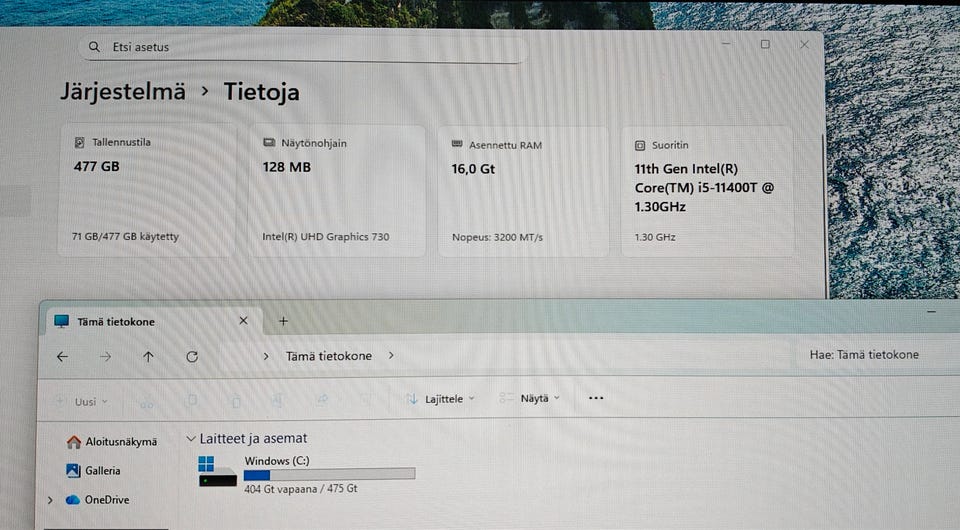Click the Share icon in Explorer toolbar
The width and height of the screenshot is (960, 530).
tap(322, 400)
